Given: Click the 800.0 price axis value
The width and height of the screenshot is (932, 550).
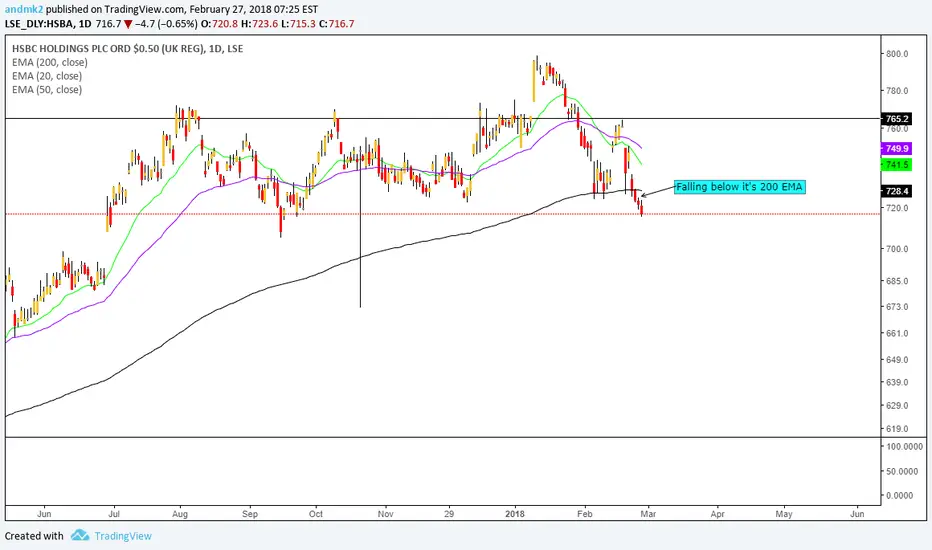Looking at the screenshot, I should coord(897,54).
